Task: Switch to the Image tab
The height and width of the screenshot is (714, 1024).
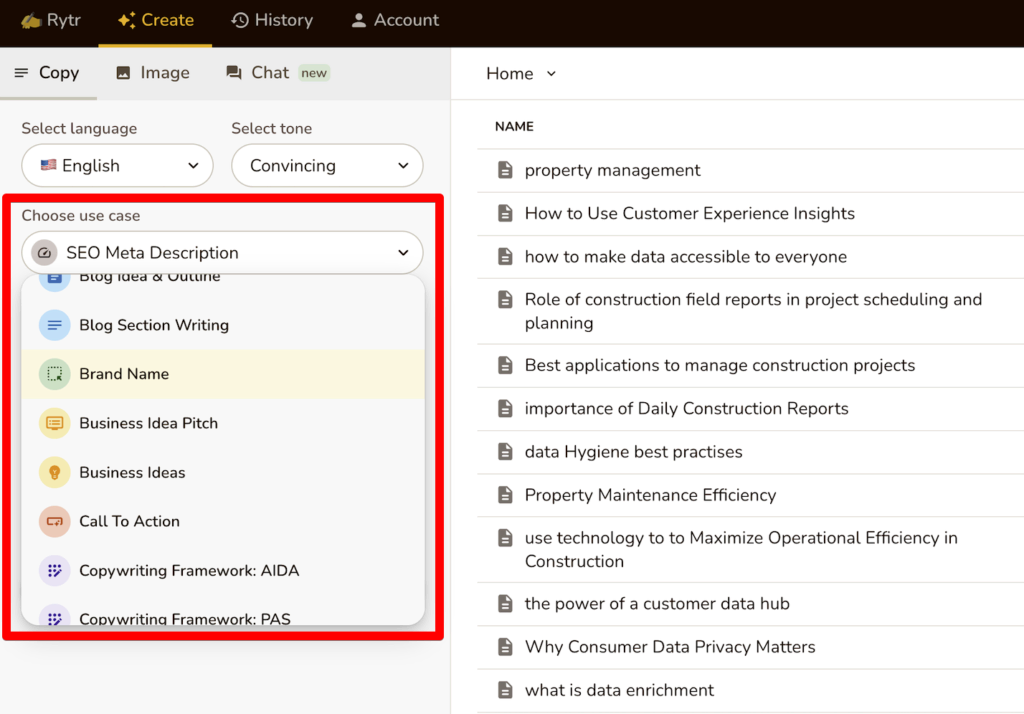Action: pos(153,73)
